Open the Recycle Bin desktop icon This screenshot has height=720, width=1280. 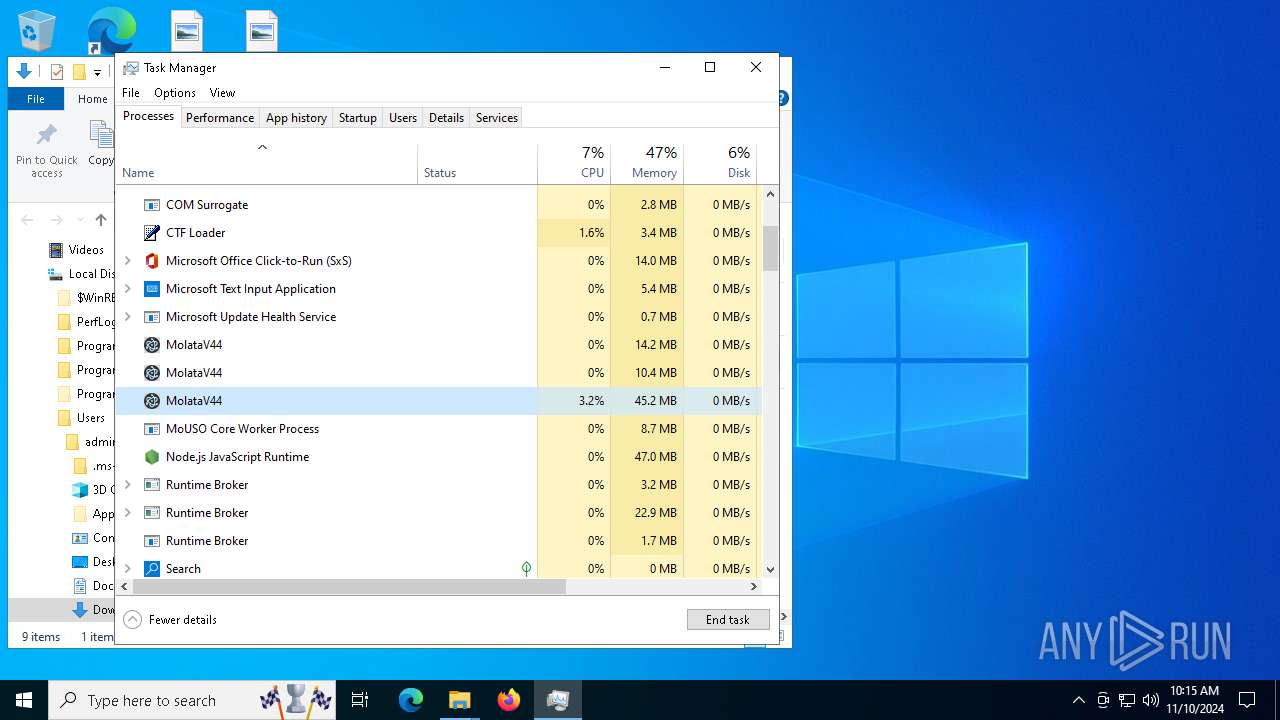[37, 30]
